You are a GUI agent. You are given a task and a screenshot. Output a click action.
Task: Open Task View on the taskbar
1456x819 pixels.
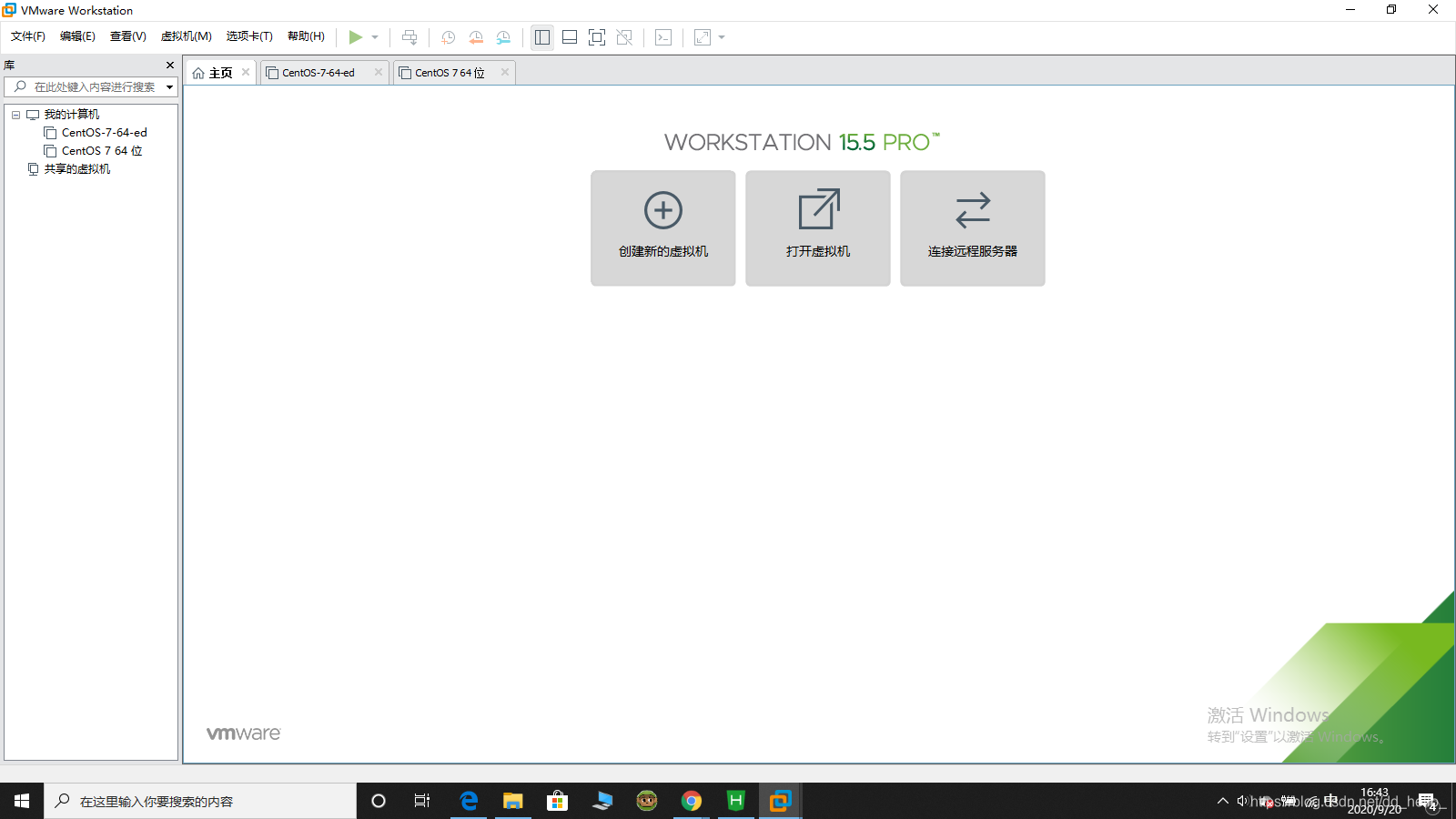coord(422,801)
